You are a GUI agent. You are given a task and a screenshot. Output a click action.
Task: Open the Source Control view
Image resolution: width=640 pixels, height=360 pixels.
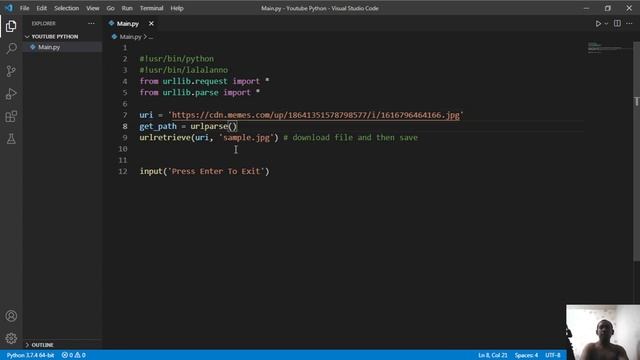point(11,71)
